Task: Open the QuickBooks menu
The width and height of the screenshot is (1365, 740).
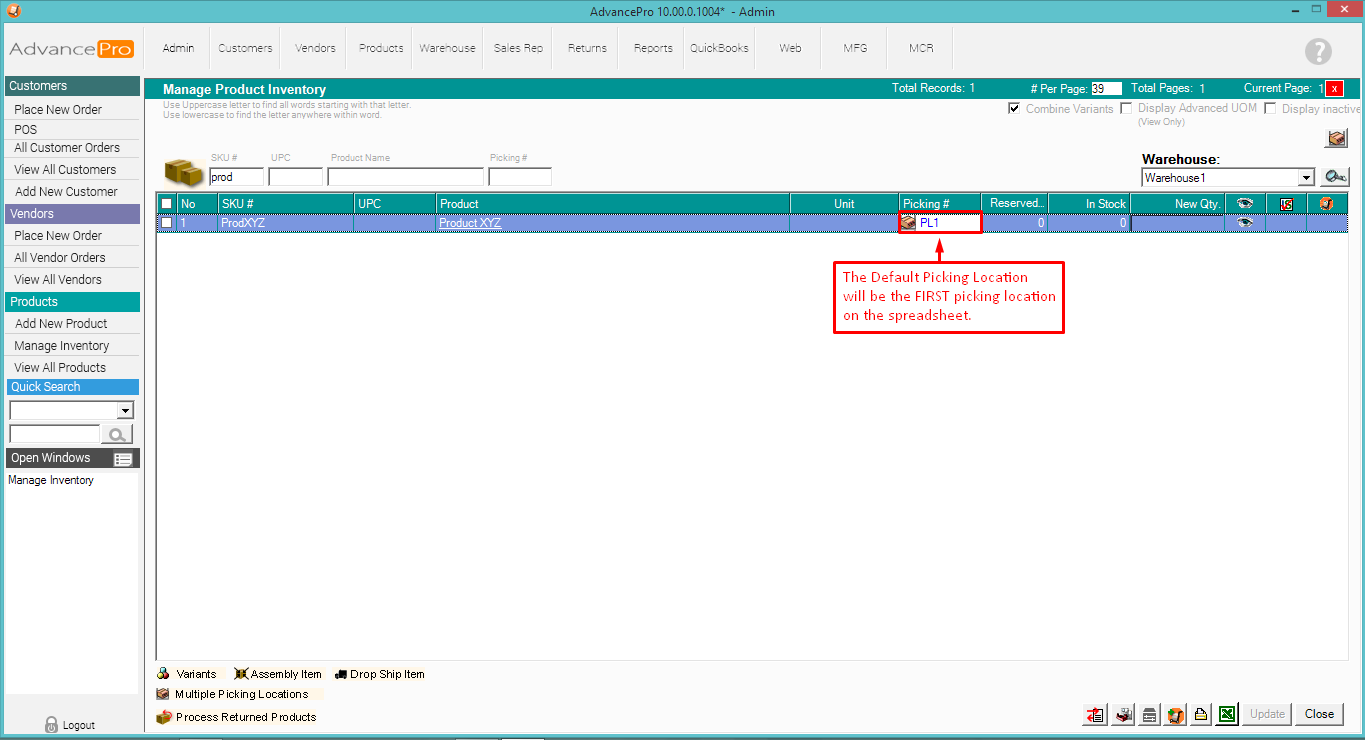Action: coord(719,48)
